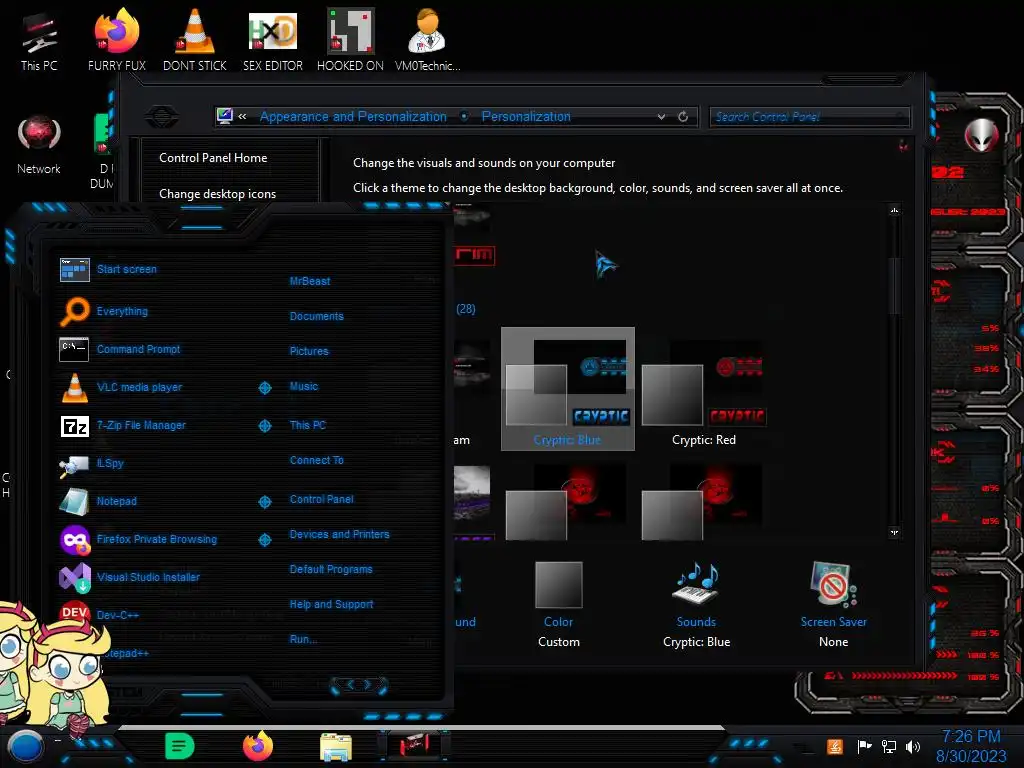The height and width of the screenshot is (768, 1024).
Task: Click the Alienware head gadget icon
Action: click(x=982, y=135)
